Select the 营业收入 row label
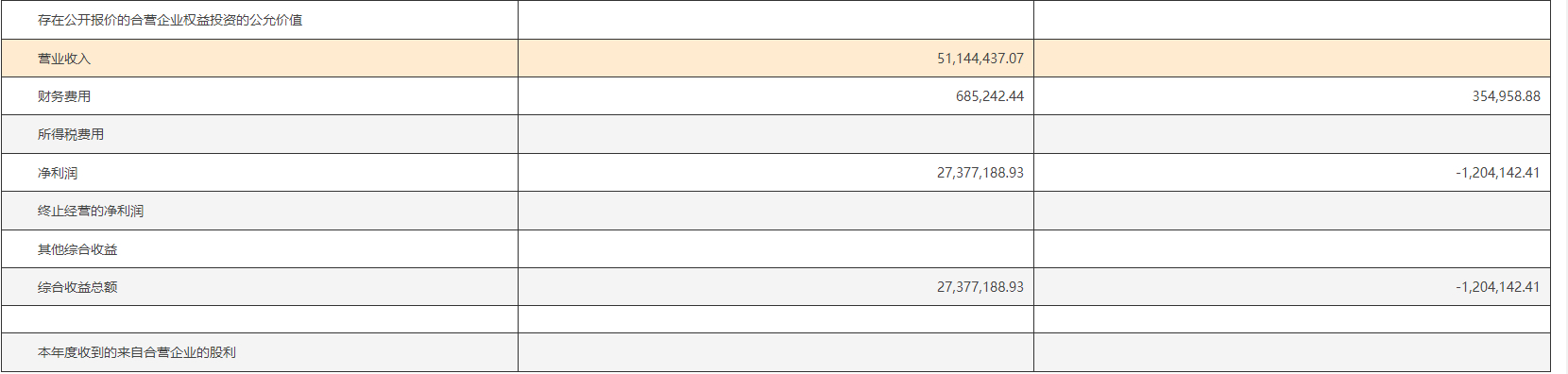Viewport: 1568px width, 374px height. [64, 59]
